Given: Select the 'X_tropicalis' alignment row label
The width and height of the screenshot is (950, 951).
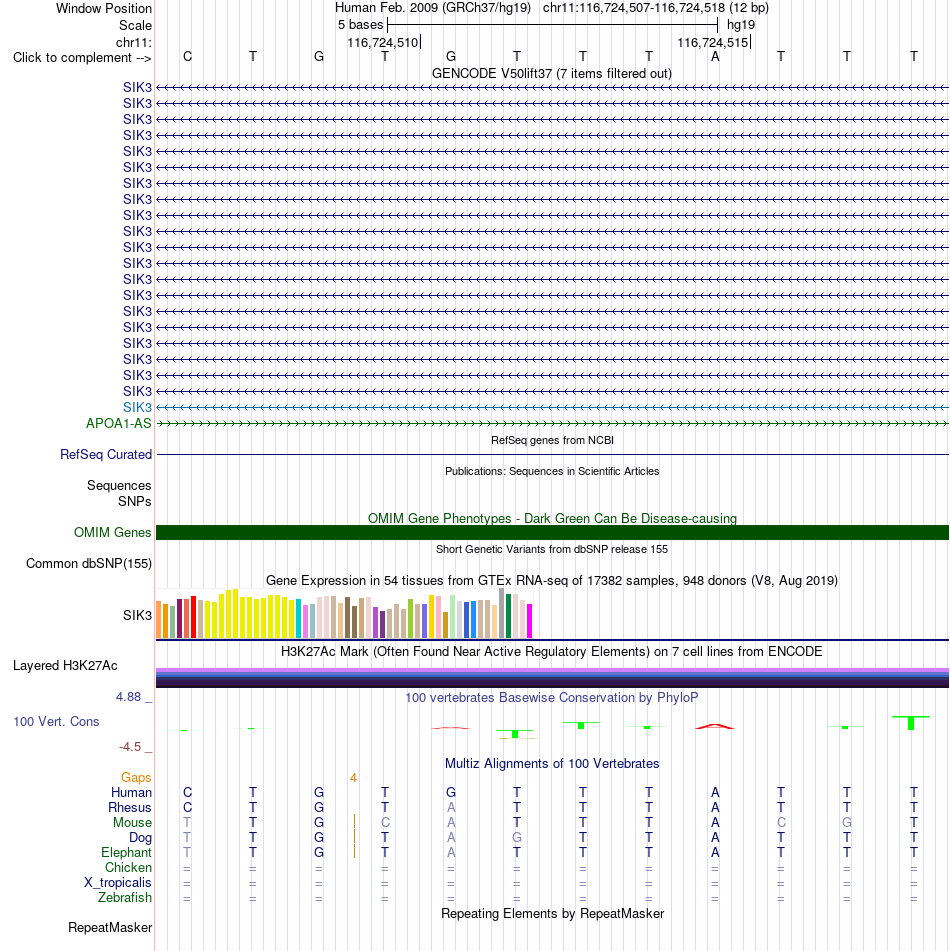Looking at the screenshot, I should pyautogui.click(x=118, y=882).
